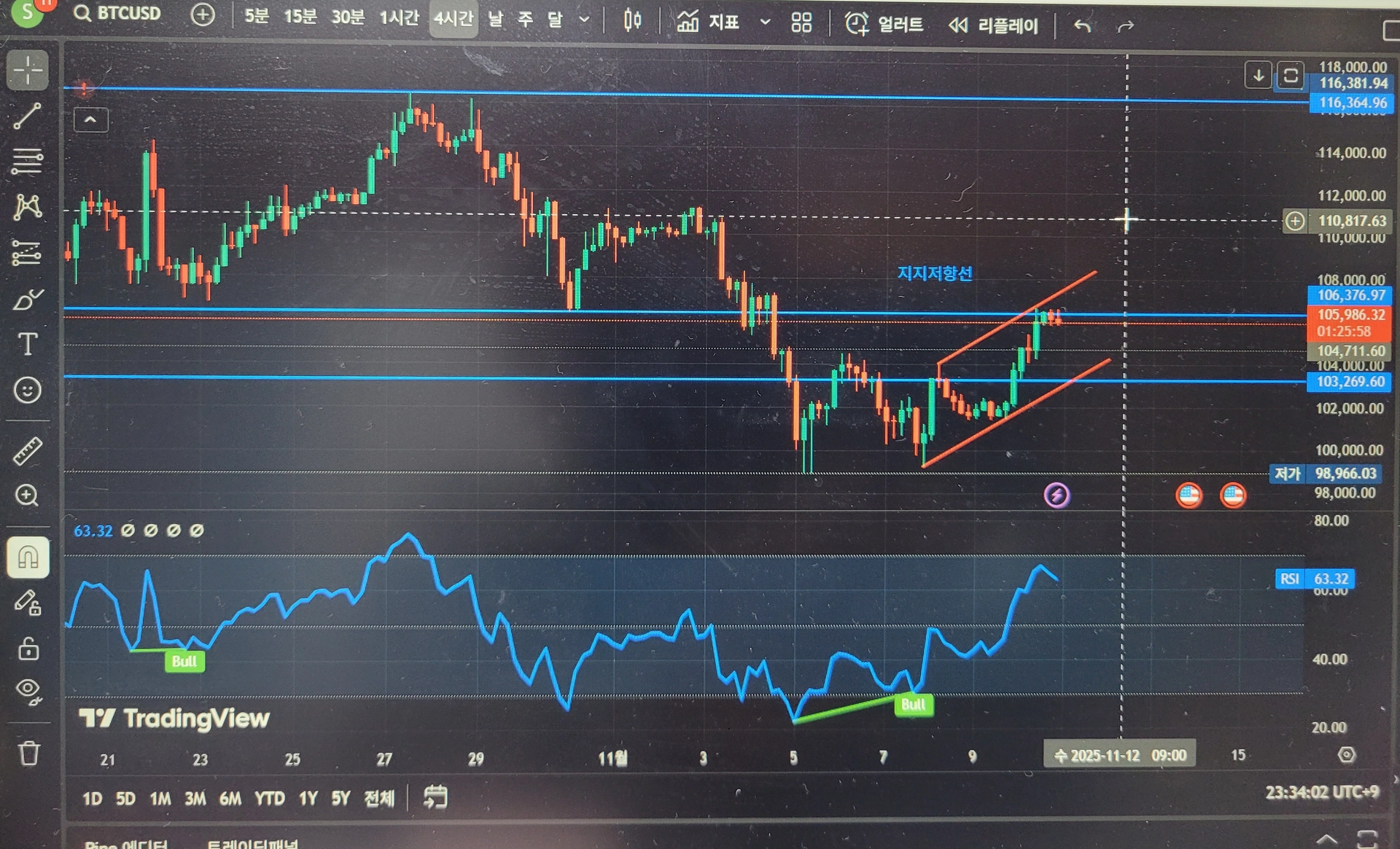Open the indicator templates dropdown chevron
The image size is (1400, 849).
pos(765,23)
